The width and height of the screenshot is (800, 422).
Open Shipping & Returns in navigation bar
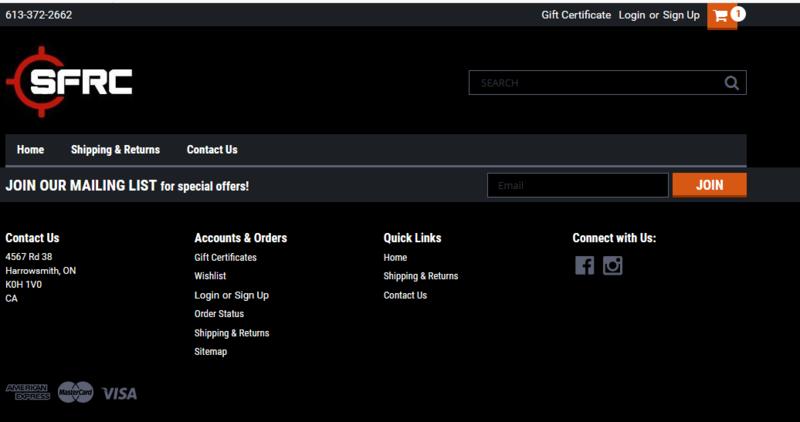pos(115,150)
